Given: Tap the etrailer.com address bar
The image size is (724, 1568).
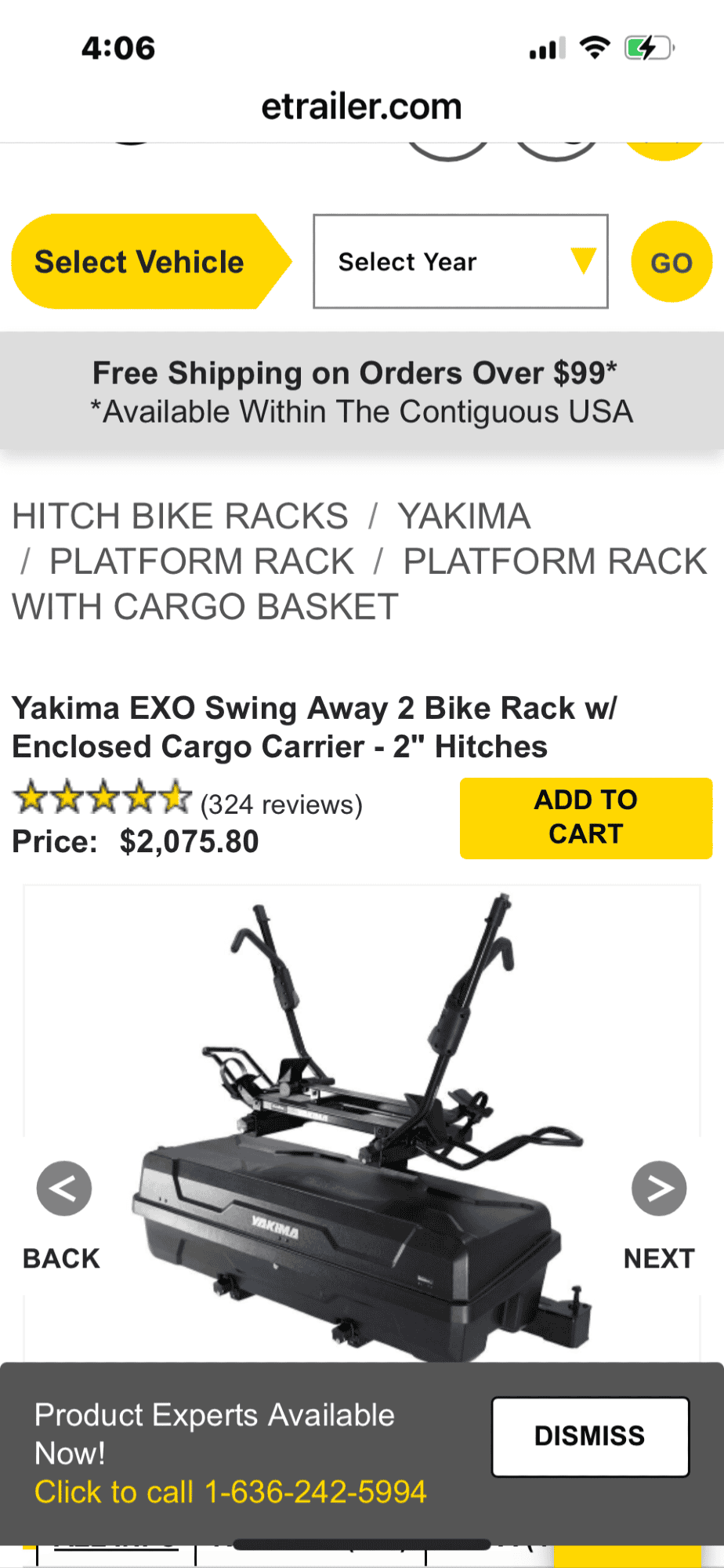Looking at the screenshot, I should point(361,106).
